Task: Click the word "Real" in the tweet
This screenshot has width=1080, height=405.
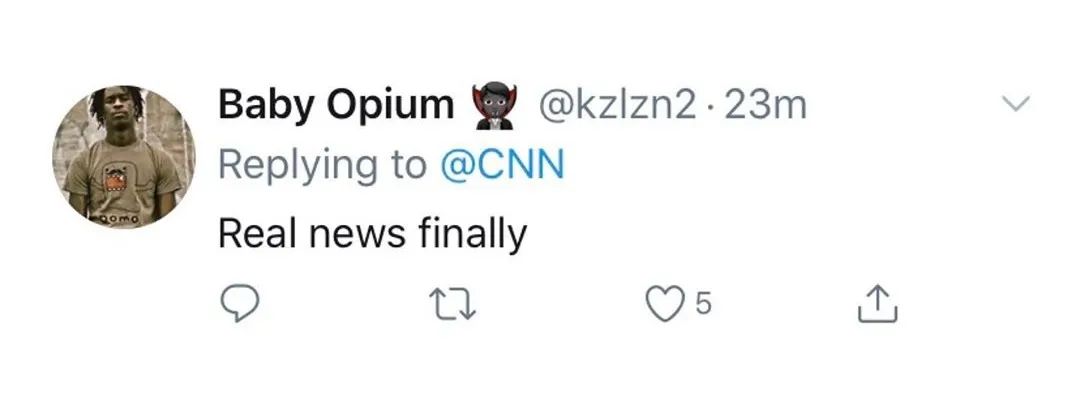Action: tap(255, 234)
